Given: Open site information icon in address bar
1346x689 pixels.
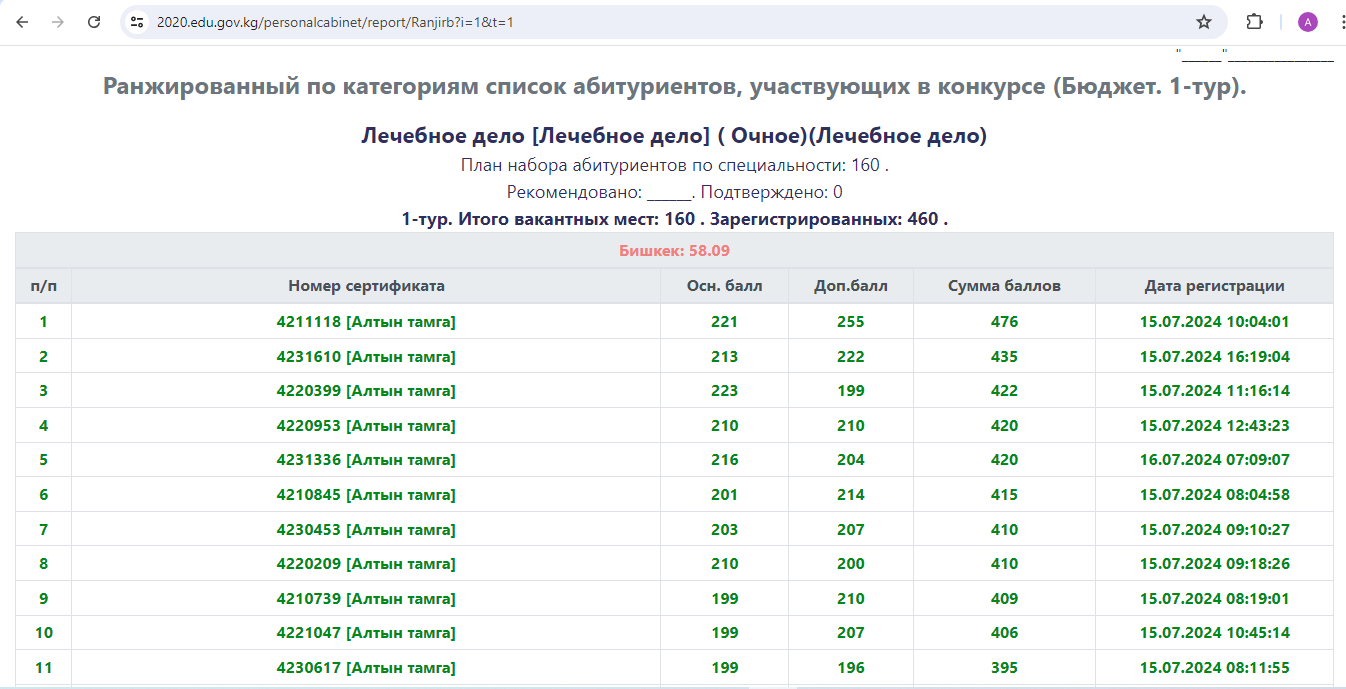Looking at the screenshot, I should [138, 22].
